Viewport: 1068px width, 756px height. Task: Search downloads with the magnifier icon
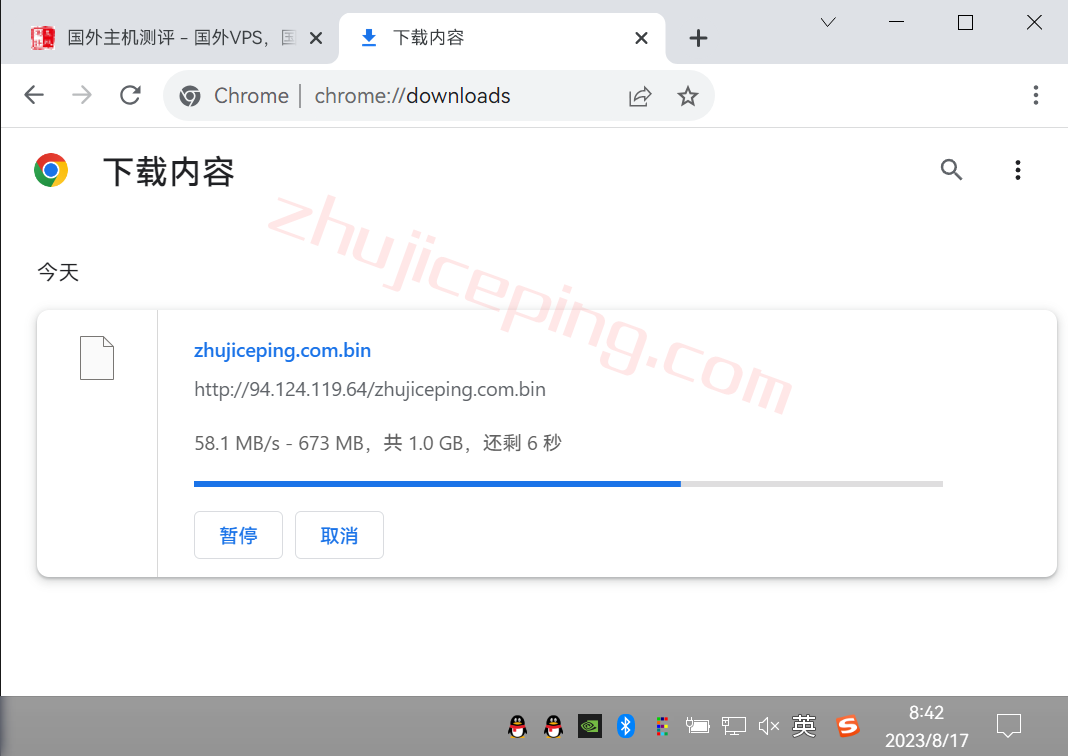pyautogui.click(x=951, y=170)
